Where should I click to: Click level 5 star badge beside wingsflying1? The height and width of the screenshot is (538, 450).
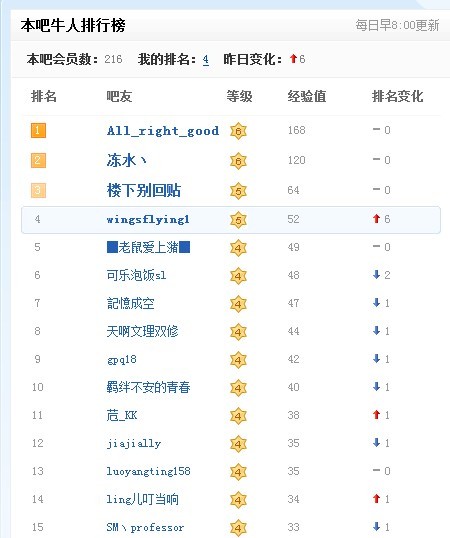238,220
